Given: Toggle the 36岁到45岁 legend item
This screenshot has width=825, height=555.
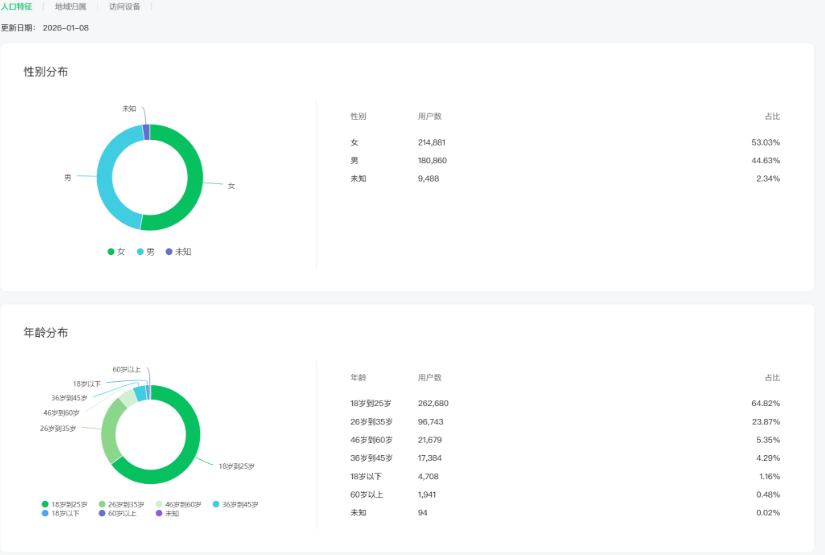Looking at the screenshot, I should click(x=235, y=504).
